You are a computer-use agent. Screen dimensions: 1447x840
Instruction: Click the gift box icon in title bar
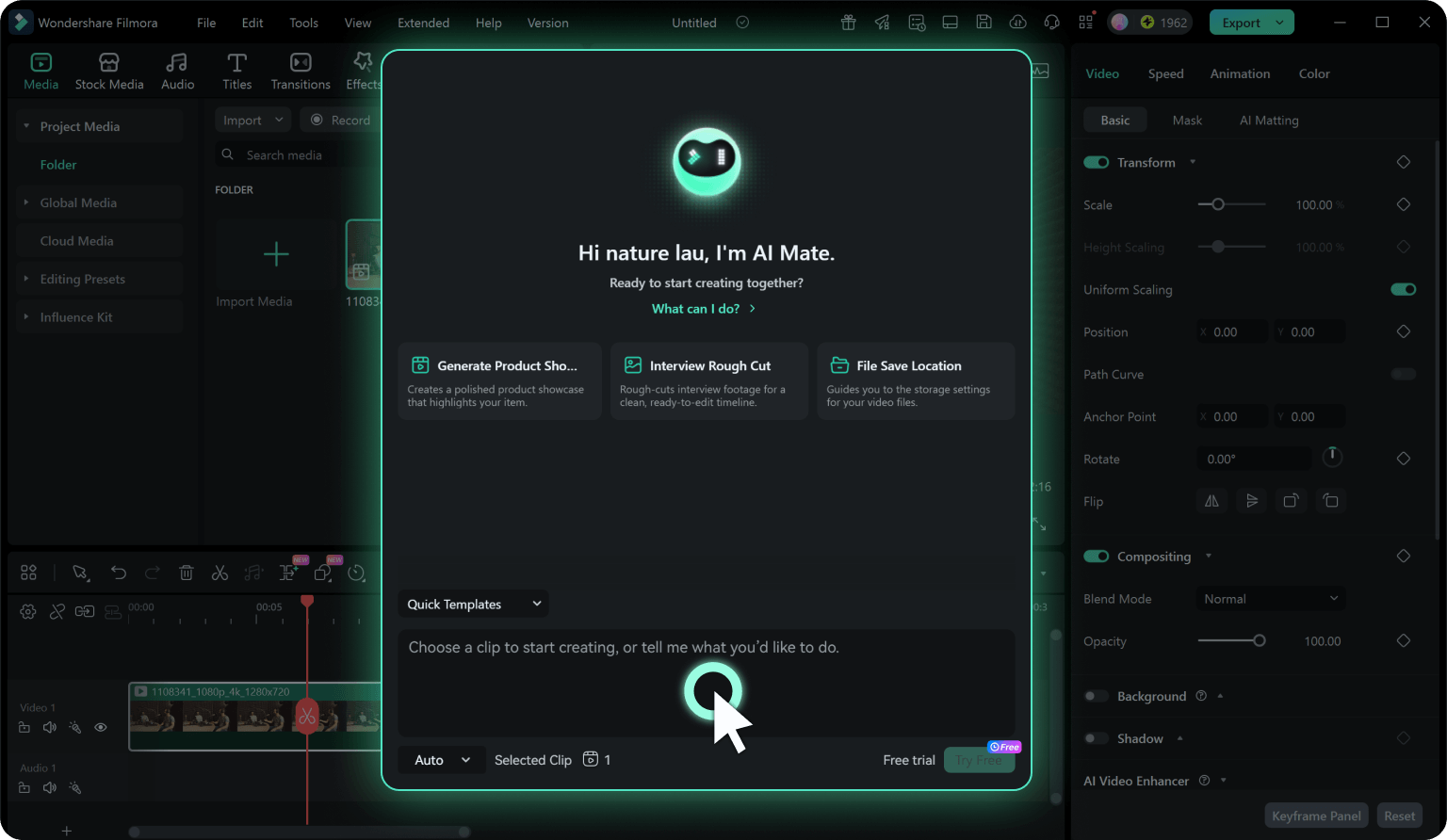(x=848, y=23)
